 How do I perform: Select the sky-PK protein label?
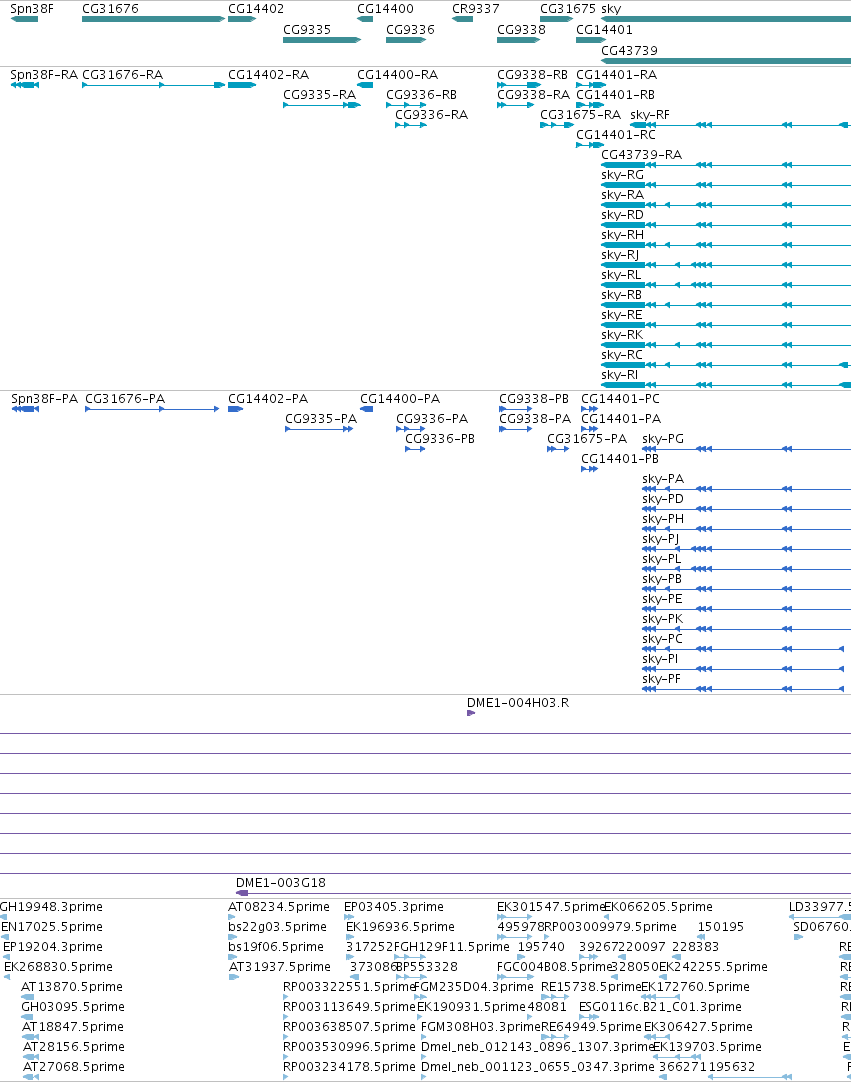pos(663,619)
